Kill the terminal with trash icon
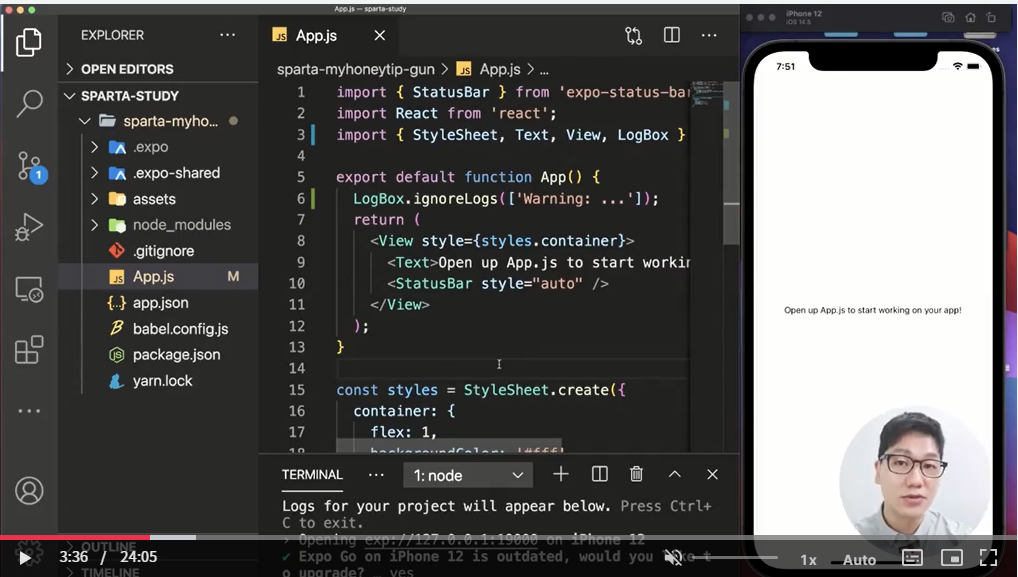This screenshot has height=577, width=1018. tap(636, 474)
